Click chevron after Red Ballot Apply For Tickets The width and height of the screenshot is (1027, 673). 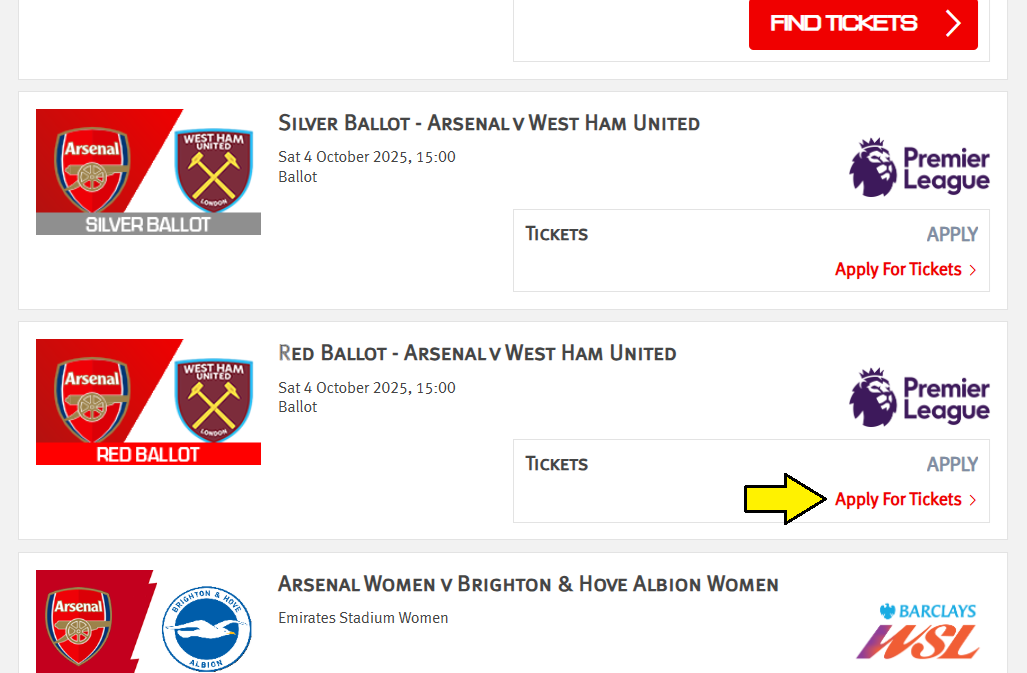tap(973, 500)
